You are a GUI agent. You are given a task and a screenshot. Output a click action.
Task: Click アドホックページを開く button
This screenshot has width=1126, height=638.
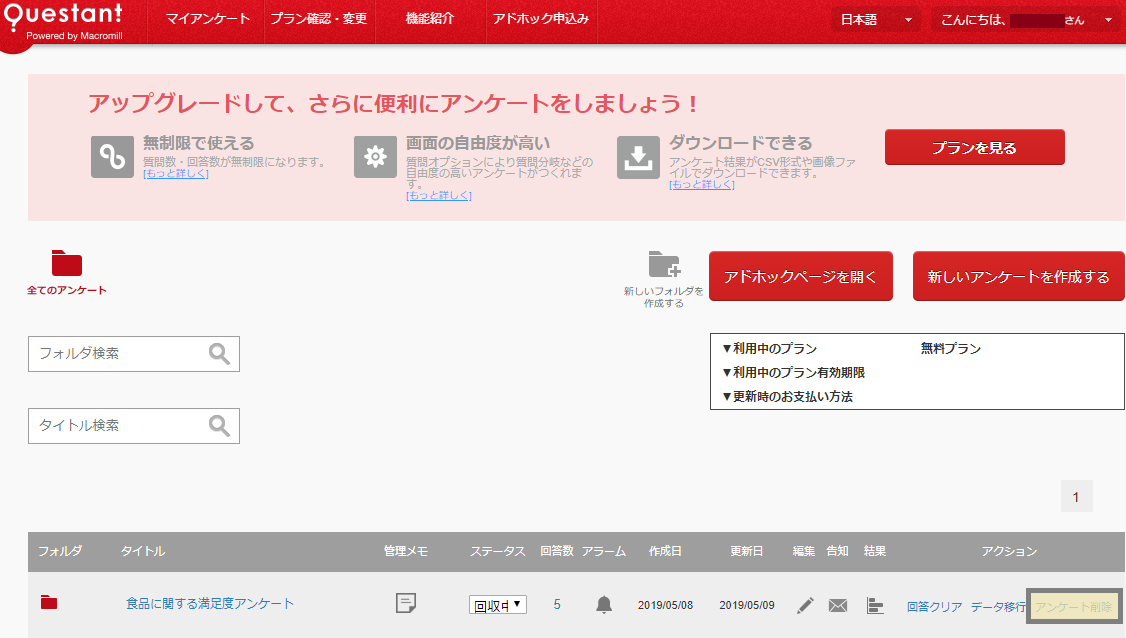[x=801, y=276]
